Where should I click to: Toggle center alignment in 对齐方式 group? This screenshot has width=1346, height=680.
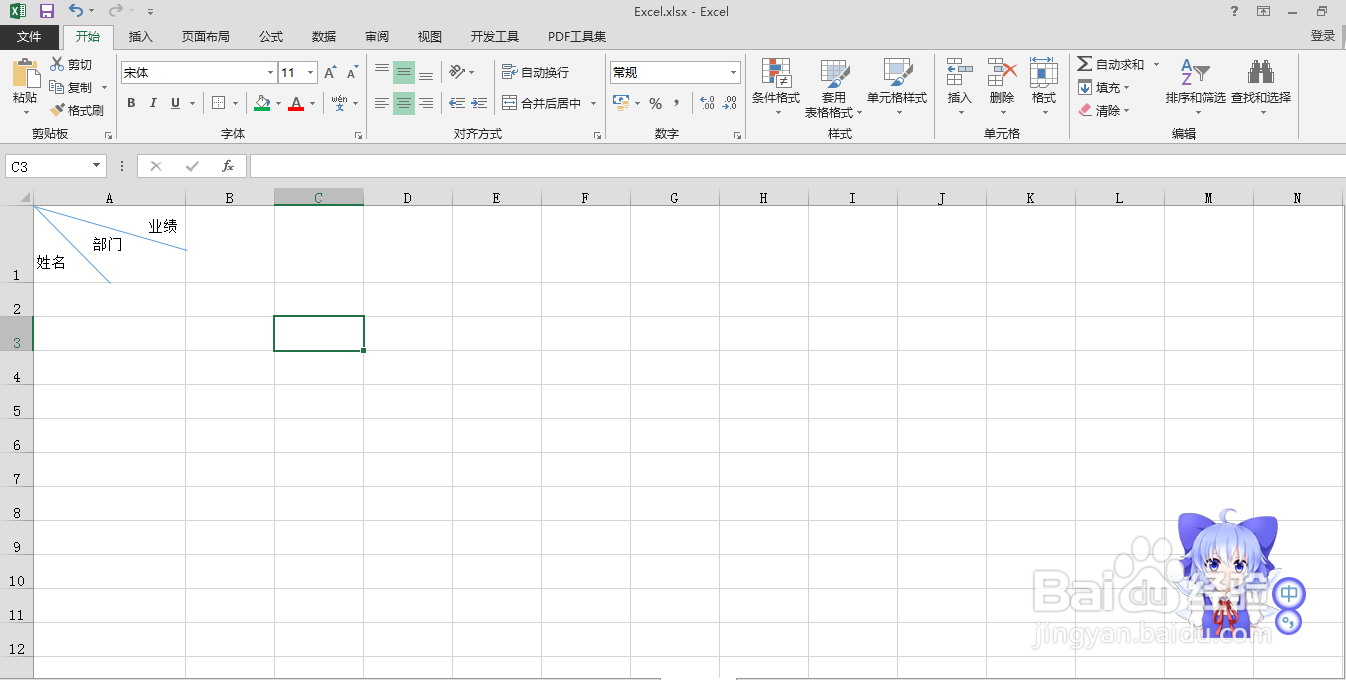(403, 103)
